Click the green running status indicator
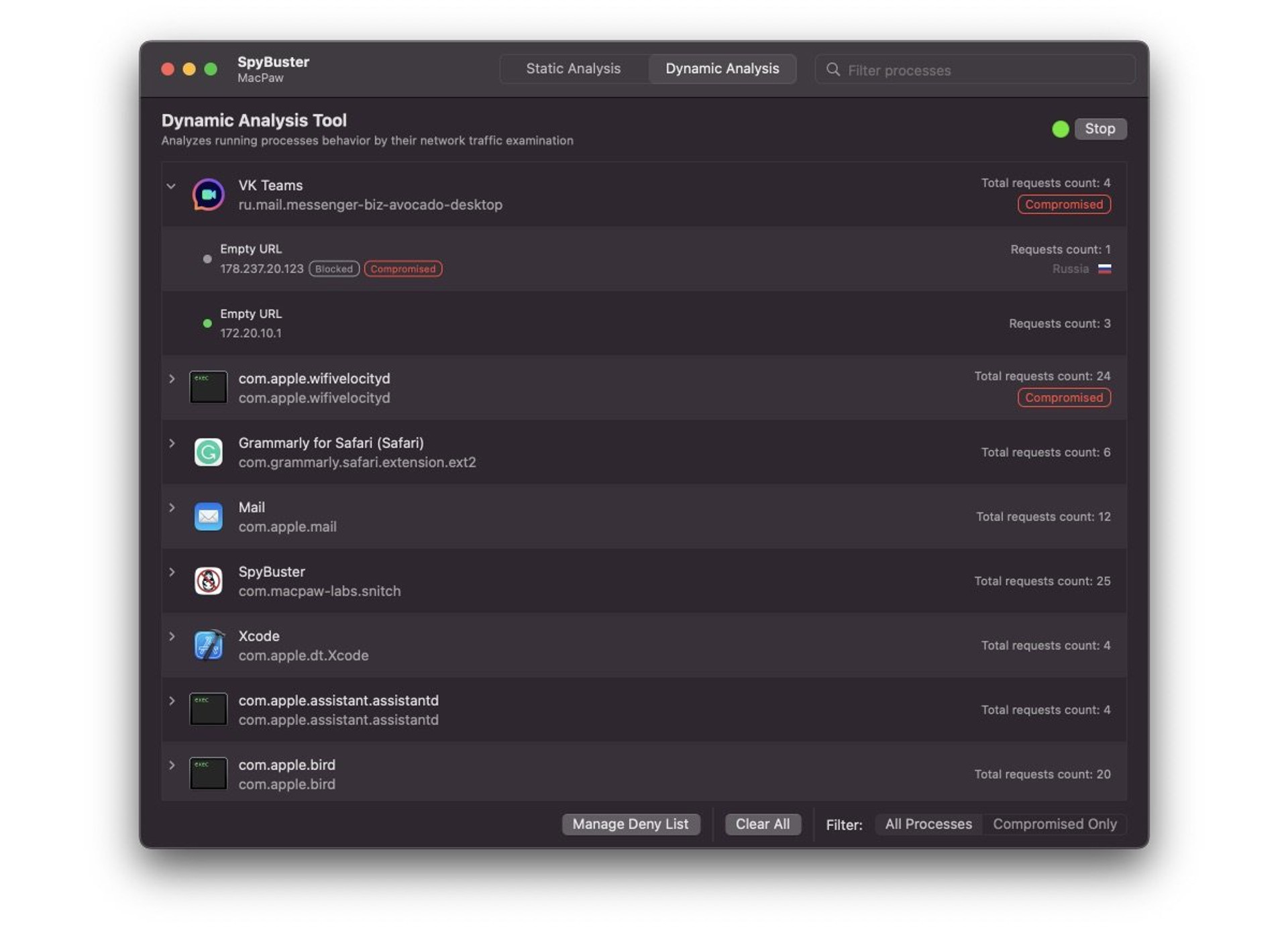Viewport: 1288px width, 927px height. 1060,129
